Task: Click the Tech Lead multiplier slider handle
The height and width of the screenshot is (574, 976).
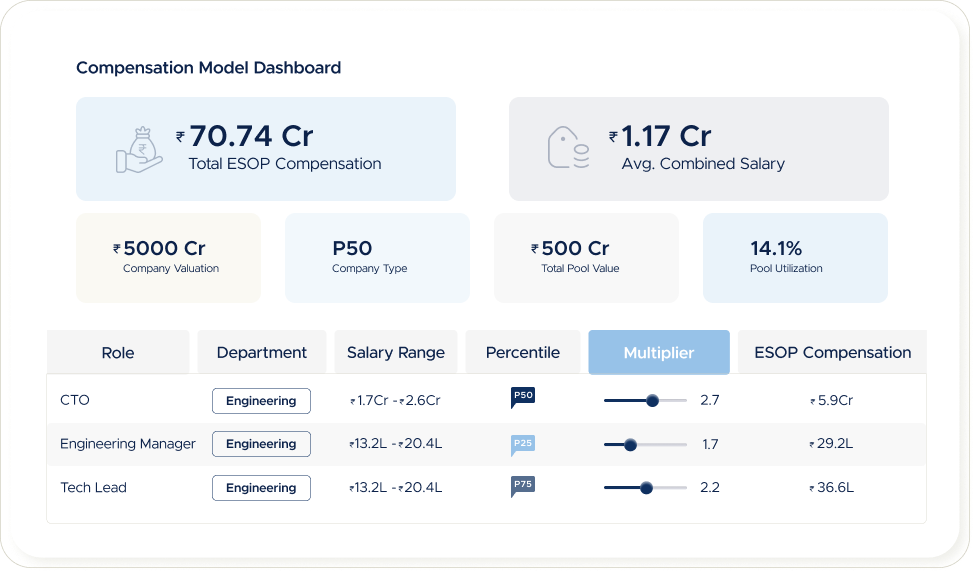Action: (646, 488)
